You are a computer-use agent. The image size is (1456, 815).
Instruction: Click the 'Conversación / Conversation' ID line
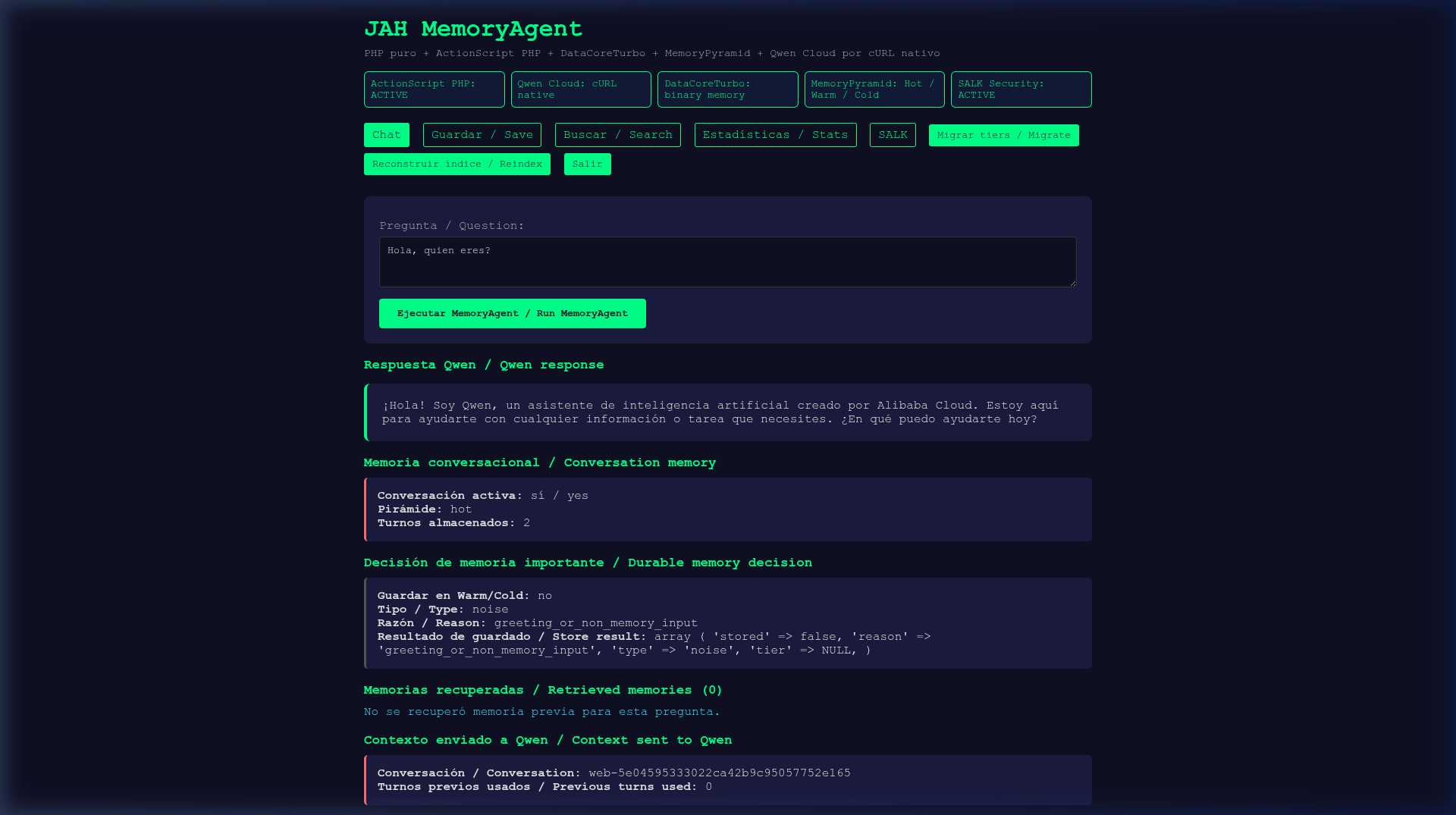pyautogui.click(x=614, y=773)
